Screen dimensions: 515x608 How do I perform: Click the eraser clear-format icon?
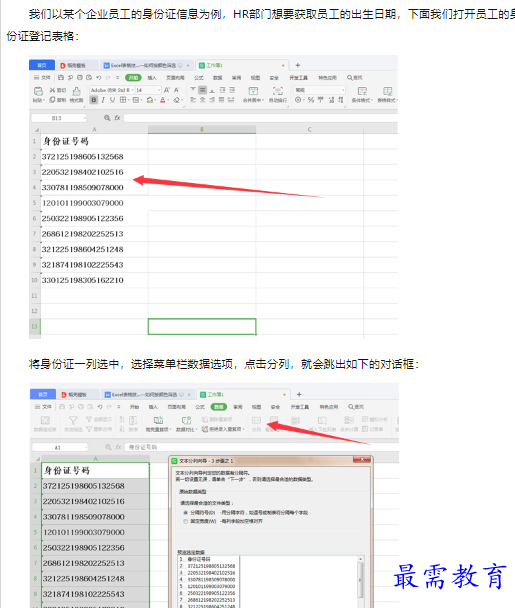pyautogui.click(x=177, y=100)
